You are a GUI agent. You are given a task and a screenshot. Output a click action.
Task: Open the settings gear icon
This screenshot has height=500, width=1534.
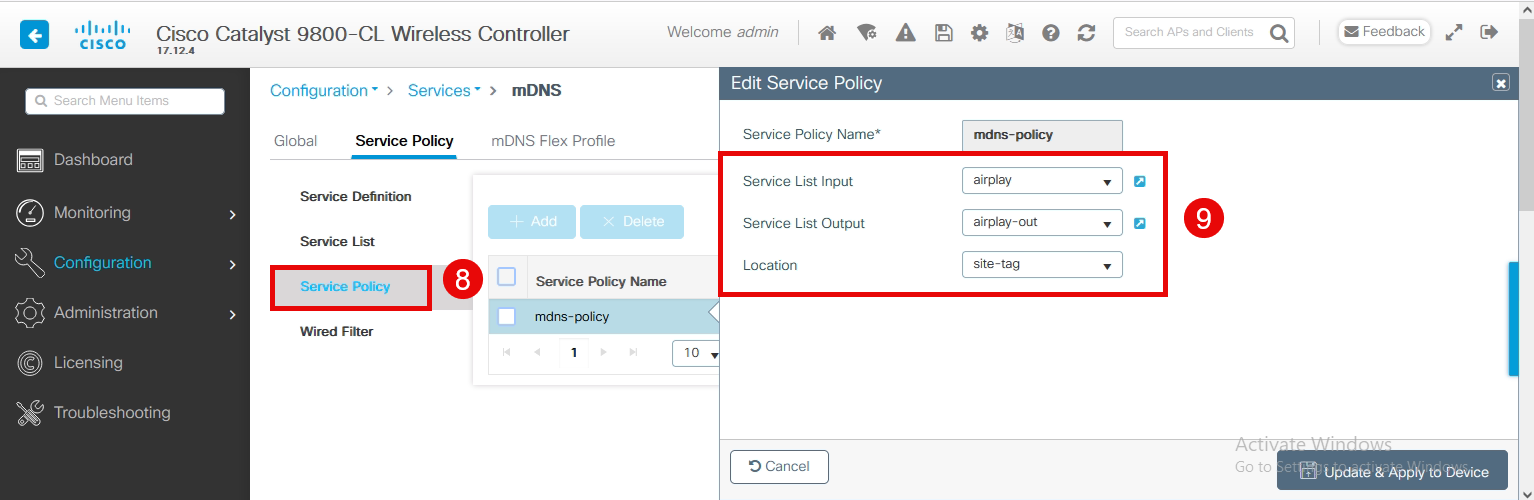coord(980,33)
